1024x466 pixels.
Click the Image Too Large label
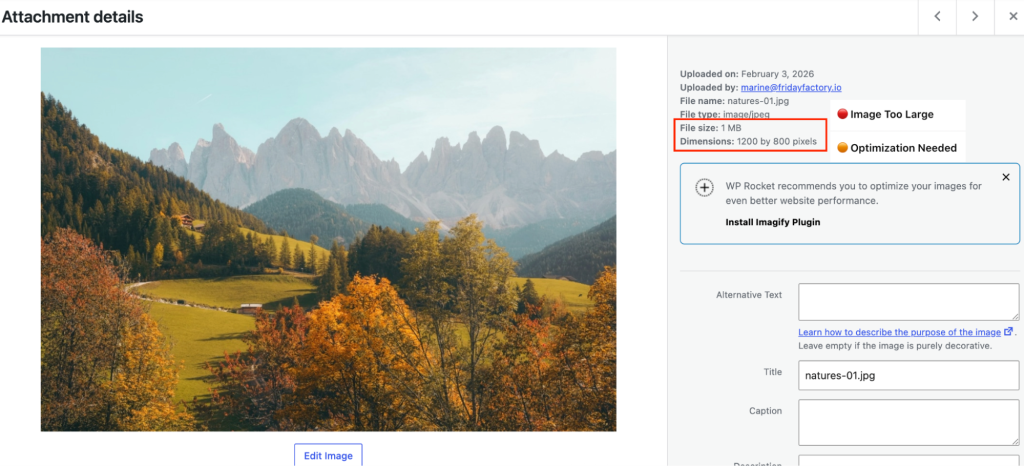click(891, 114)
